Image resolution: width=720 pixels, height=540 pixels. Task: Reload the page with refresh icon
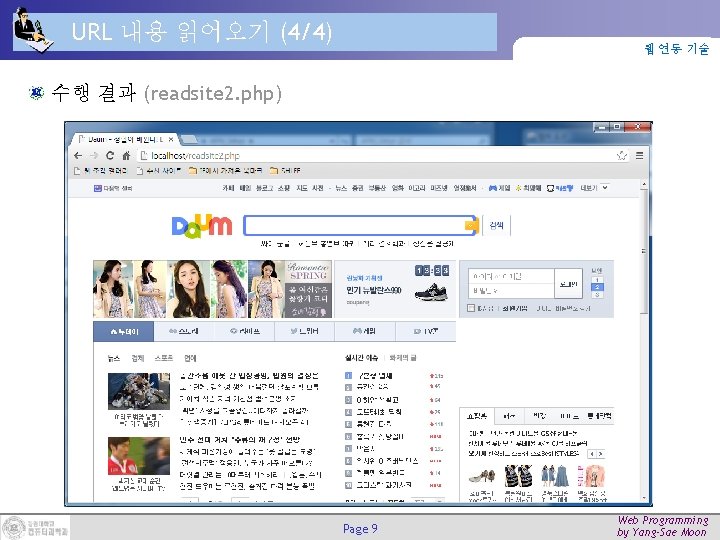point(110,156)
